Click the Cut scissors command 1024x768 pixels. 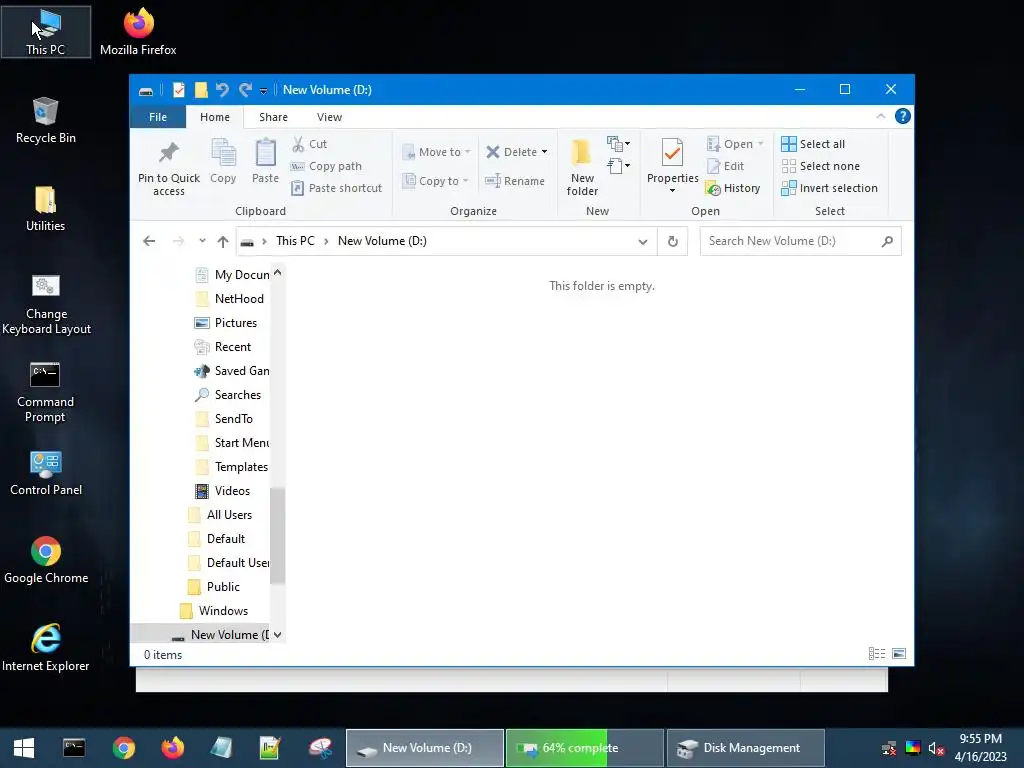click(x=309, y=144)
